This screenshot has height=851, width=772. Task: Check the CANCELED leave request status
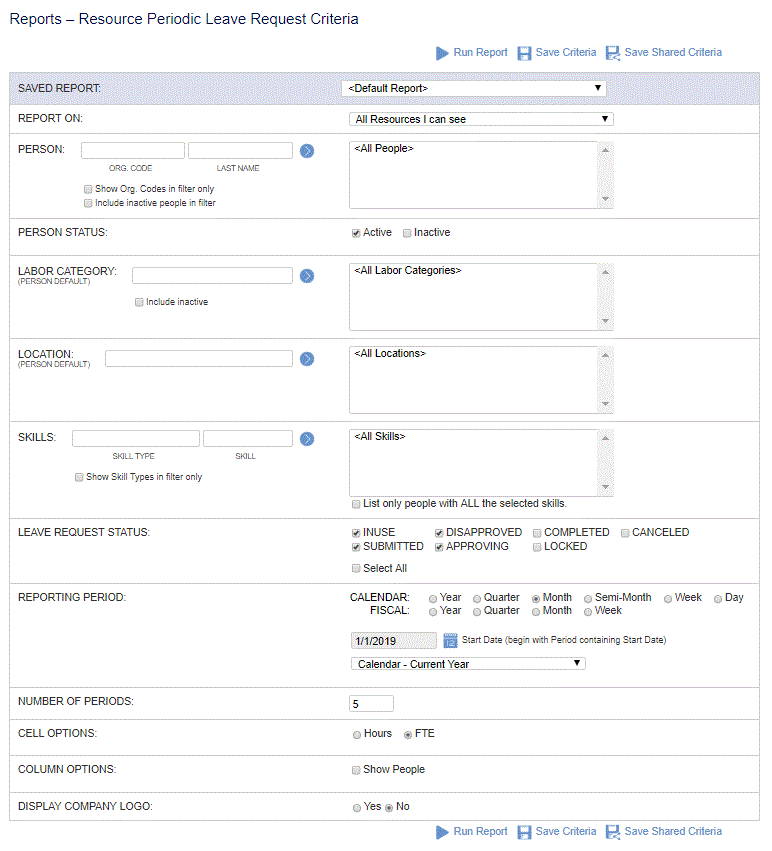625,533
